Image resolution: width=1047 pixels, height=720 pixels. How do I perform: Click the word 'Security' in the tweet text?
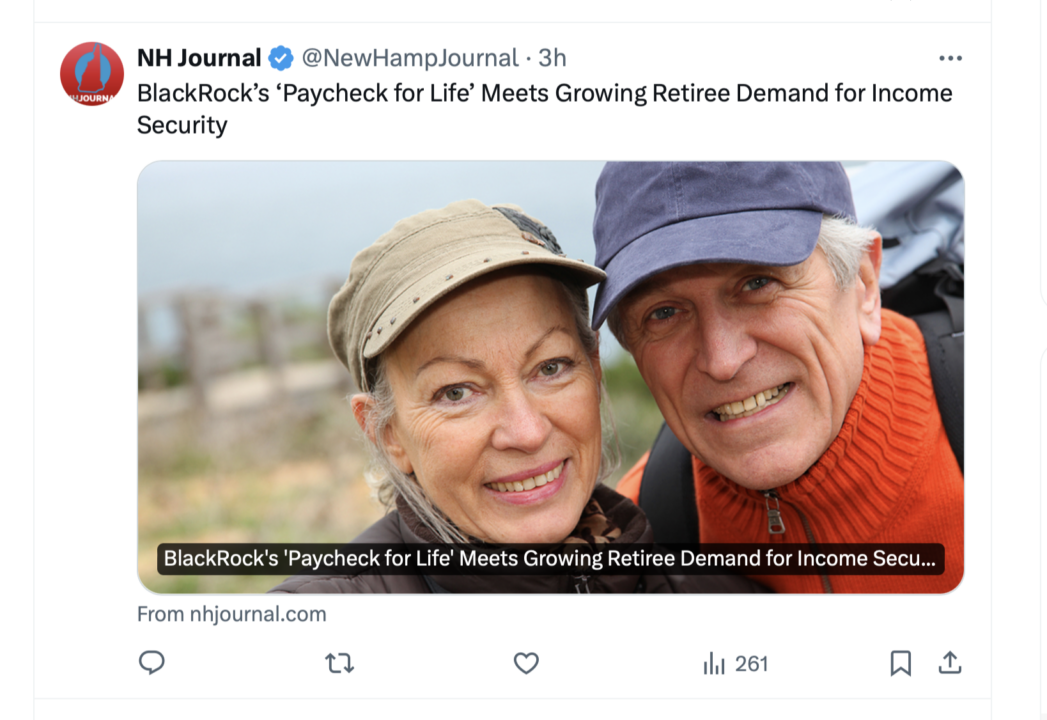[x=182, y=125]
